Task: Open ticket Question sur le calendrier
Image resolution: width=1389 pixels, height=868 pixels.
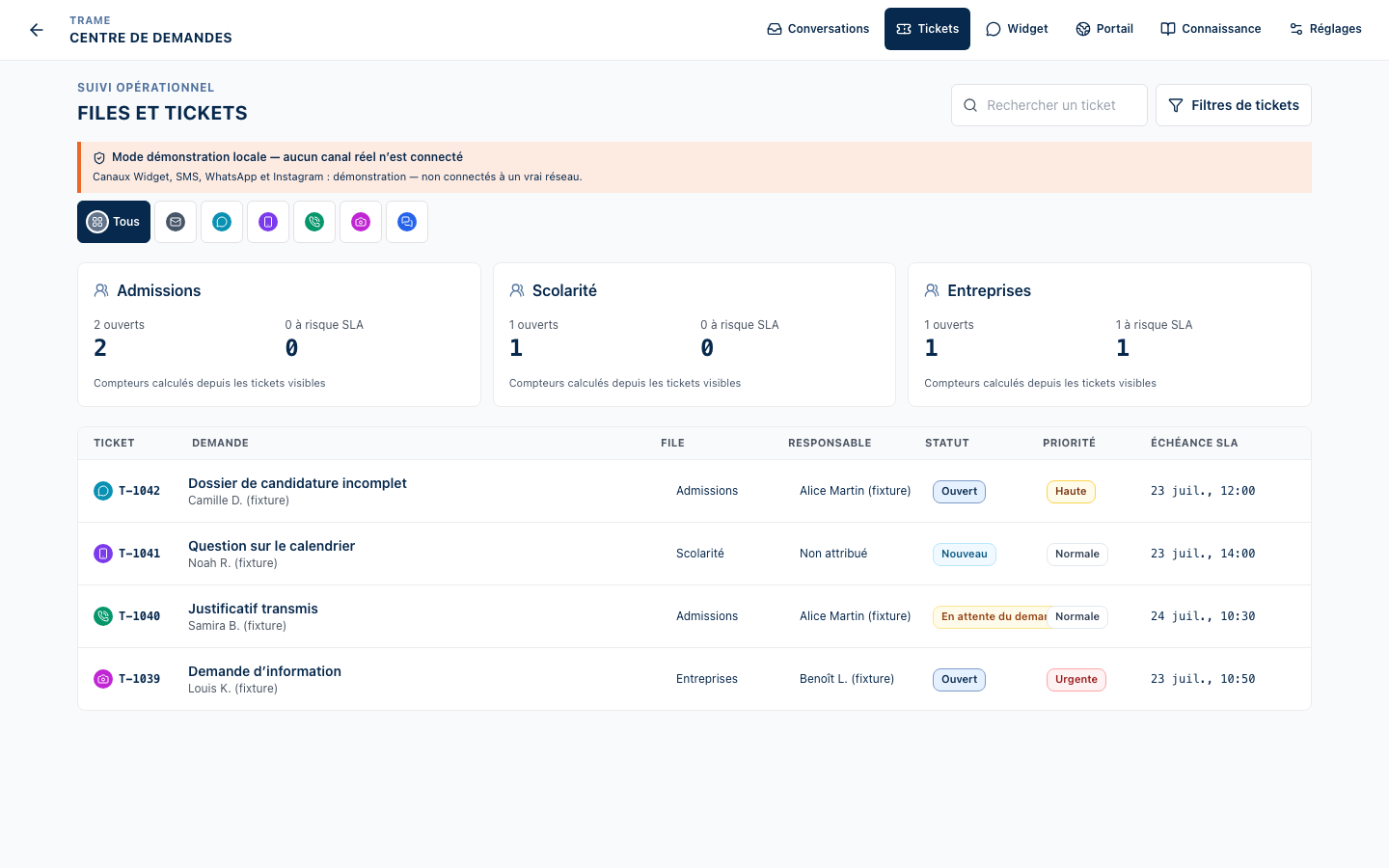Action: pos(271,546)
